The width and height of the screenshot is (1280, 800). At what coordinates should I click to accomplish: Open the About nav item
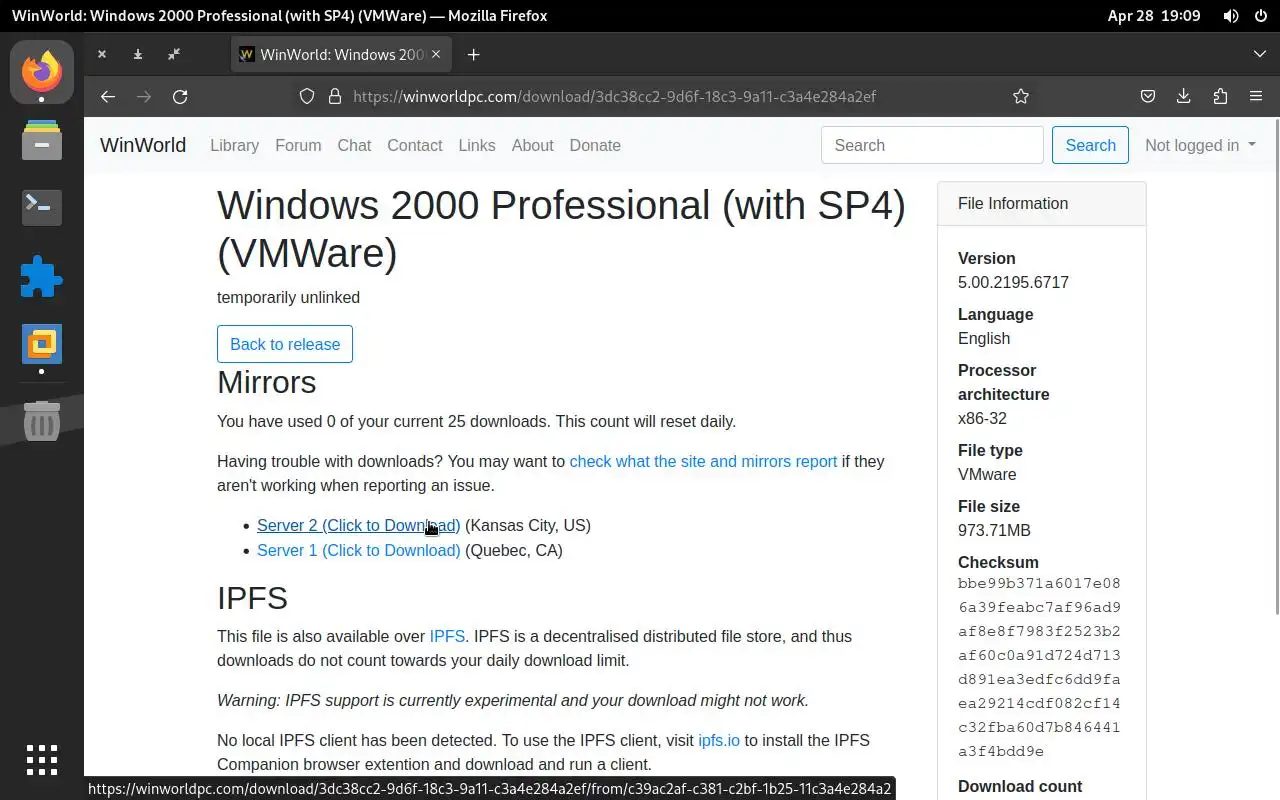coord(532,145)
